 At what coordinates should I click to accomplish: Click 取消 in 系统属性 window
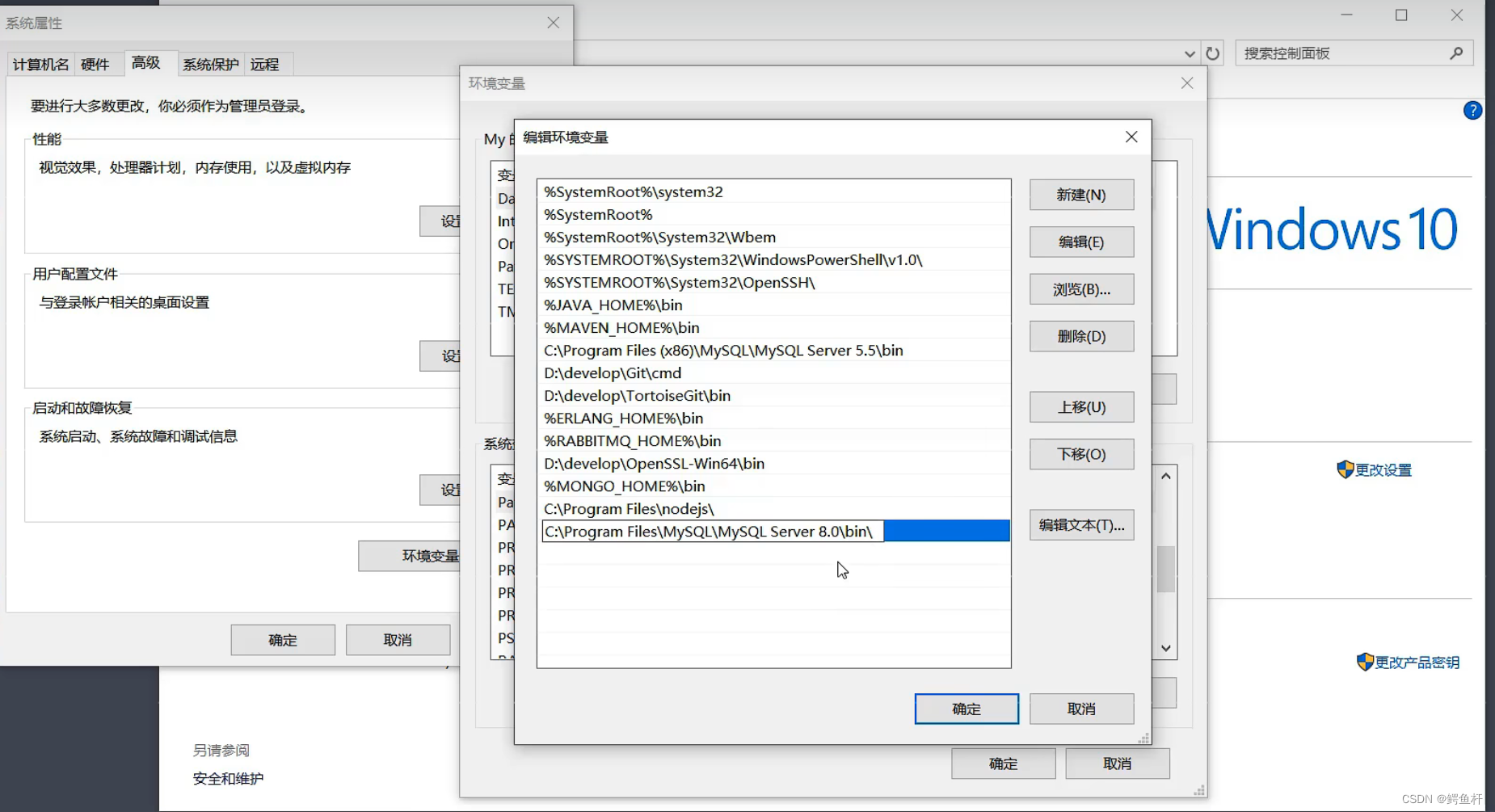tap(398, 640)
